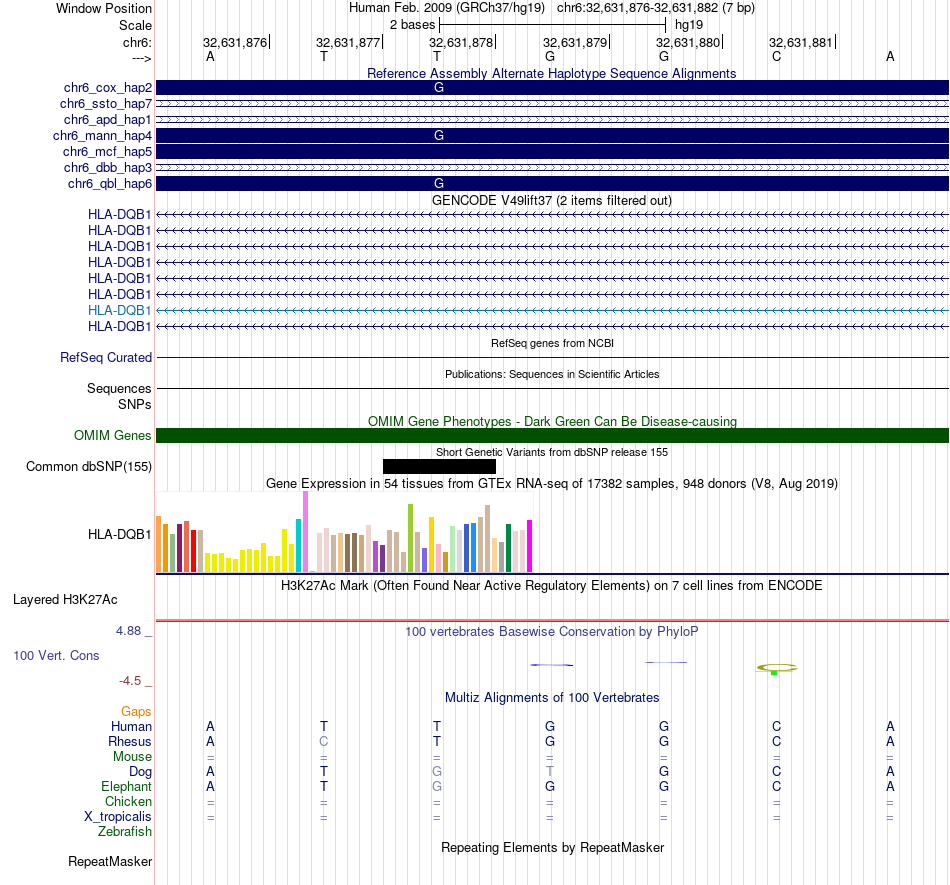Screen dimensions: 950x885
Task: Click the Layered H3K27Ac track label
Action: 65,600
